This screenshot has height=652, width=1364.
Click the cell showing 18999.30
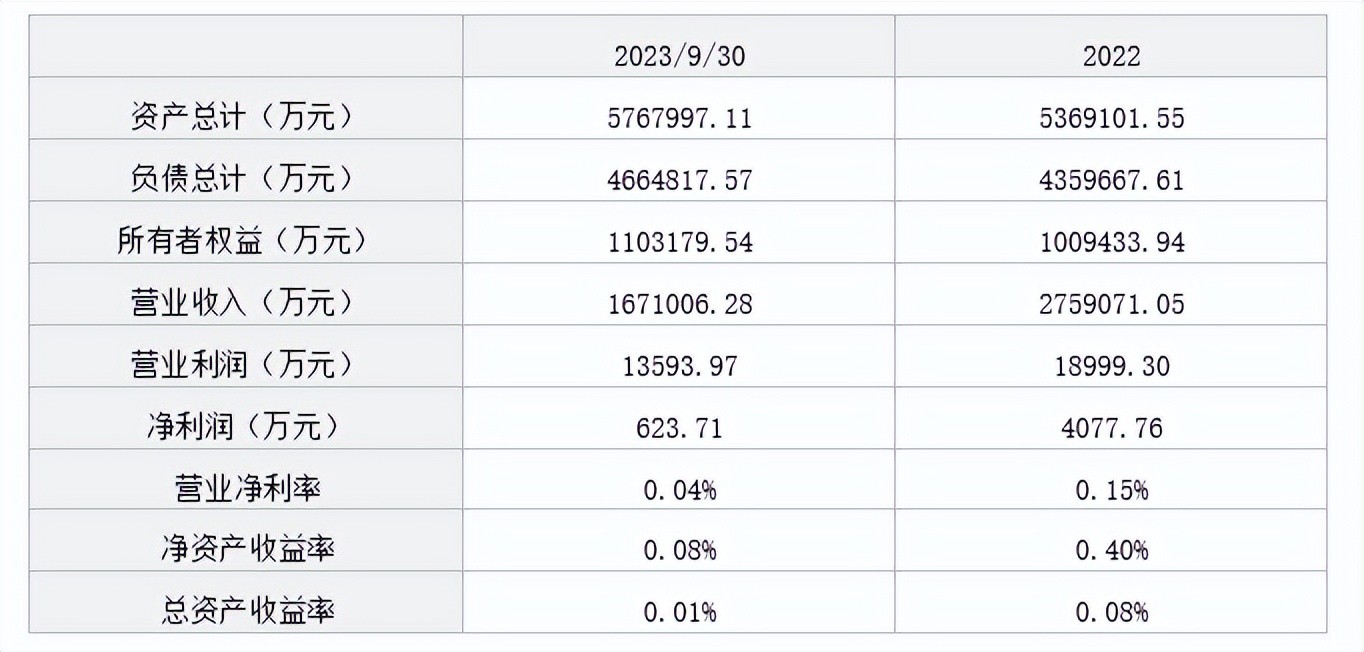[1111, 365]
